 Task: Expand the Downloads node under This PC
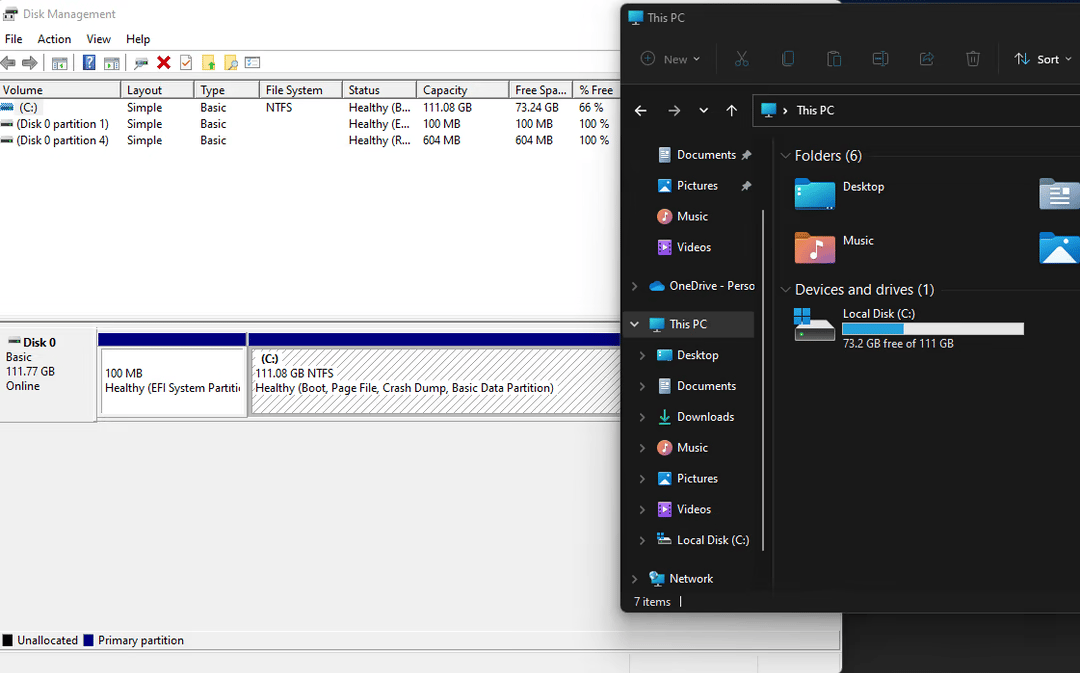[642, 417]
